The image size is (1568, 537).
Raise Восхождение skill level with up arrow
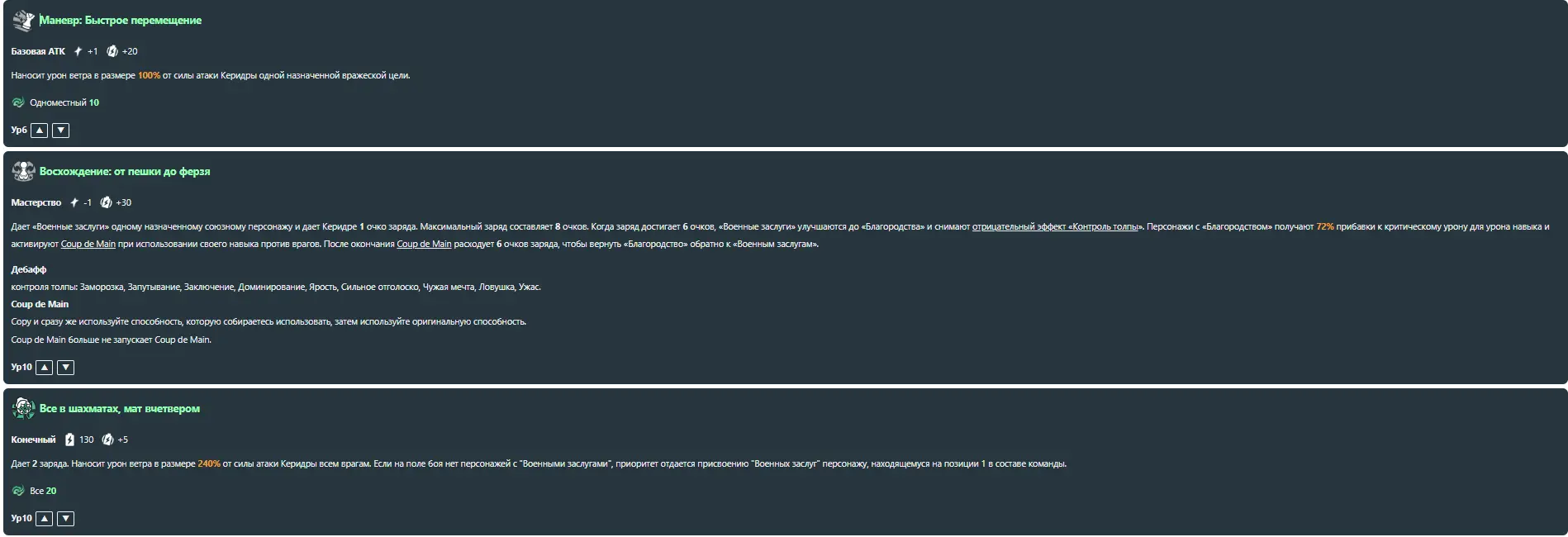click(x=45, y=368)
